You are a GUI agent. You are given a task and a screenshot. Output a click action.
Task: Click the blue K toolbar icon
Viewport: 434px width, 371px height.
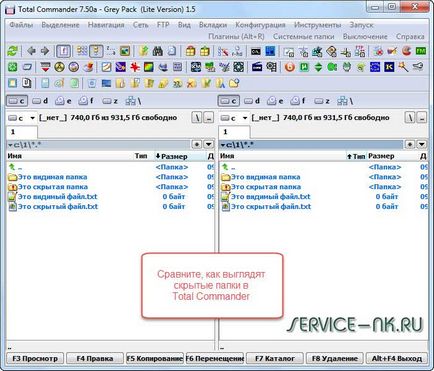pos(389,67)
